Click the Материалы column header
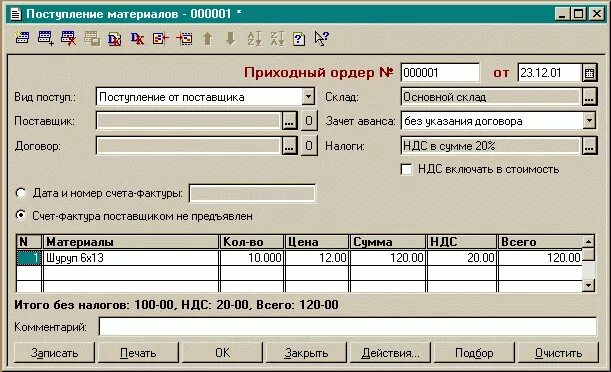 point(131,242)
